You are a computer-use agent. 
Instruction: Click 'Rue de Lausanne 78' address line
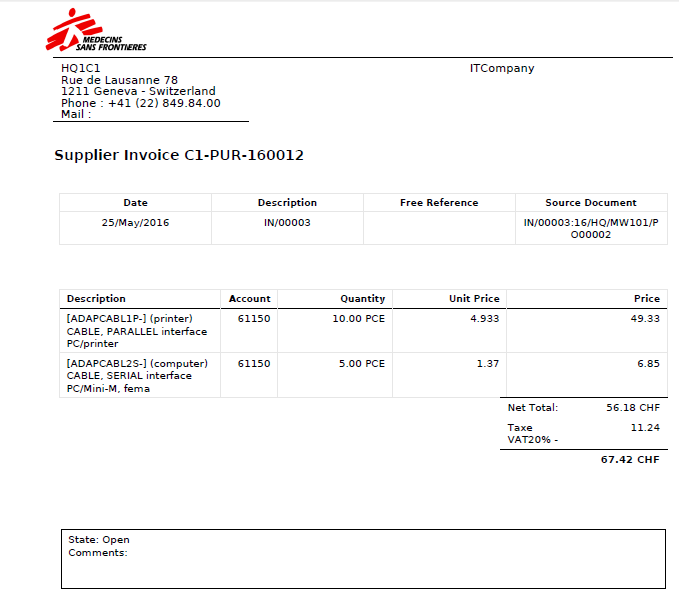tap(120, 80)
